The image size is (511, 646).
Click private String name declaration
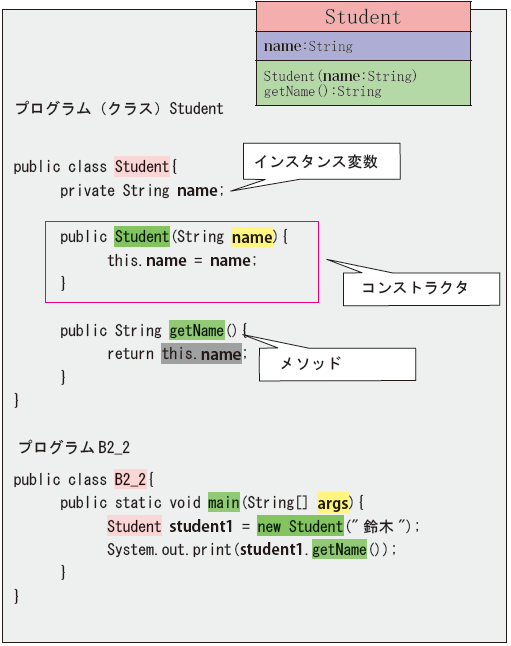click(142, 191)
